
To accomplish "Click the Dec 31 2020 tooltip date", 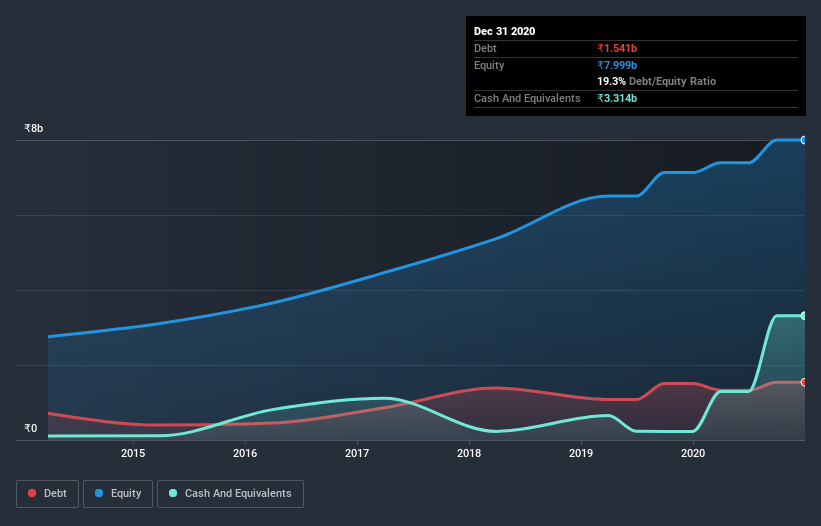I will coord(504,31).
